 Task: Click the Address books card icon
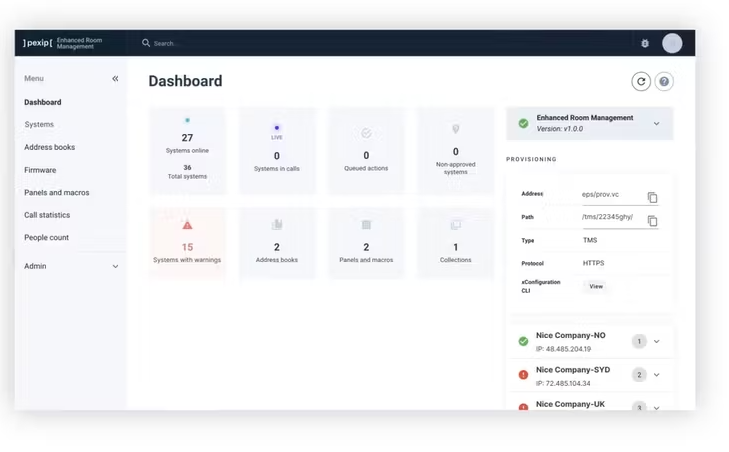[x=277, y=225]
